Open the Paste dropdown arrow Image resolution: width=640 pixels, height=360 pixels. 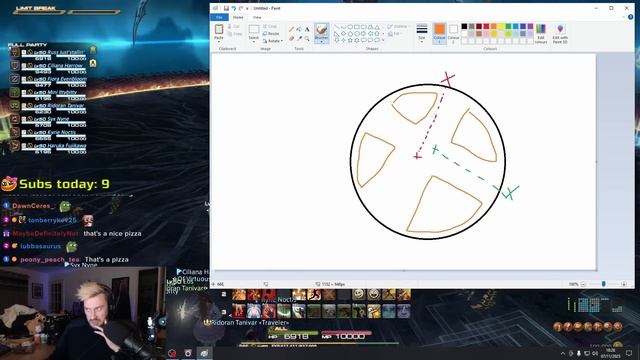coord(219,42)
